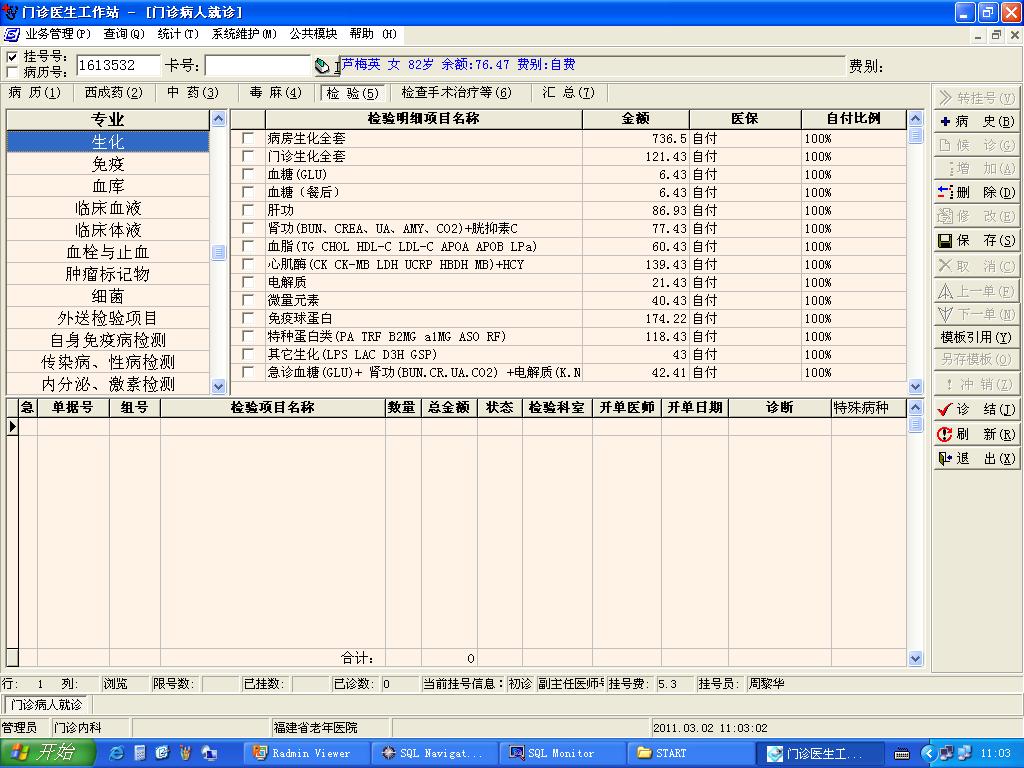This screenshot has width=1024, height=768.
Task: Click the 诊结(J) checkmark button
Action: pos(976,410)
